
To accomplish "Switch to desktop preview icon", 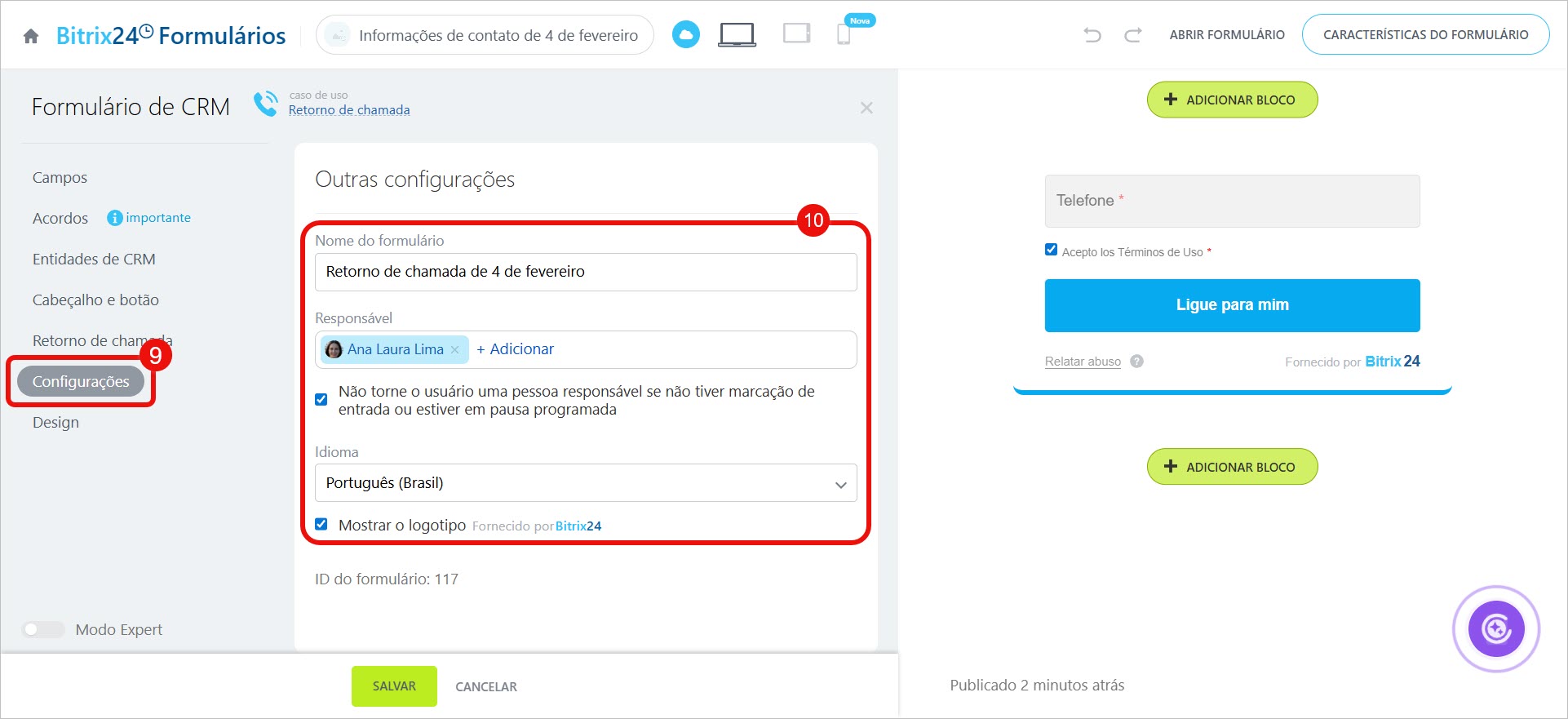I will pyautogui.click(x=737, y=34).
